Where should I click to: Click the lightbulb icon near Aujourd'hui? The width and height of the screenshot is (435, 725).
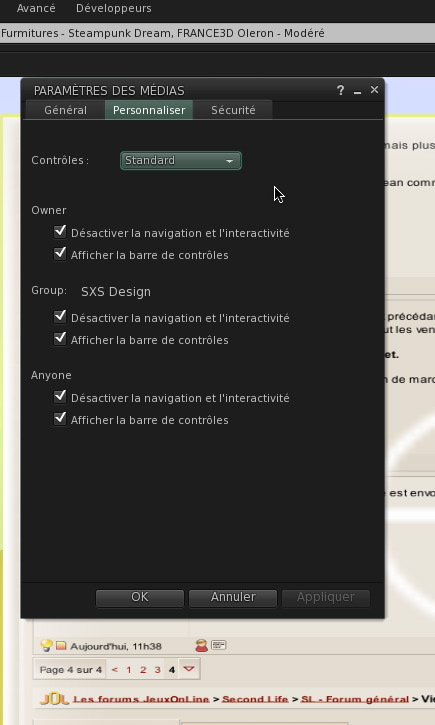click(x=46, y=645)
